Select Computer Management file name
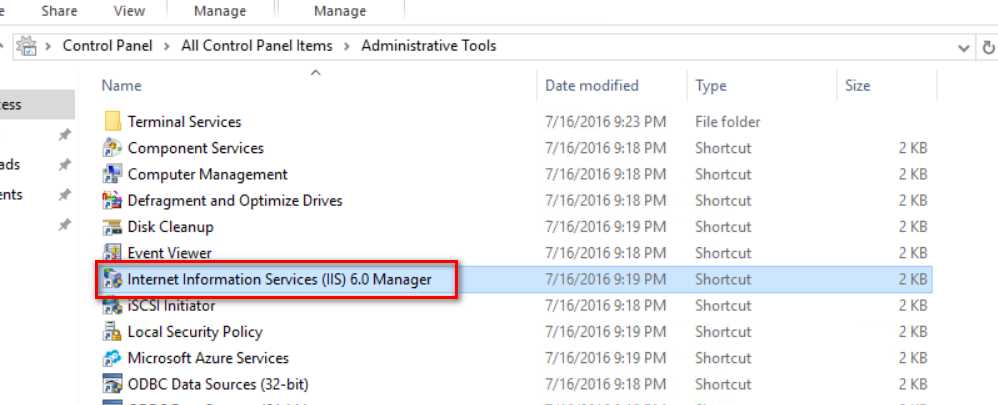Screen dimensions: 998x405 207,174
